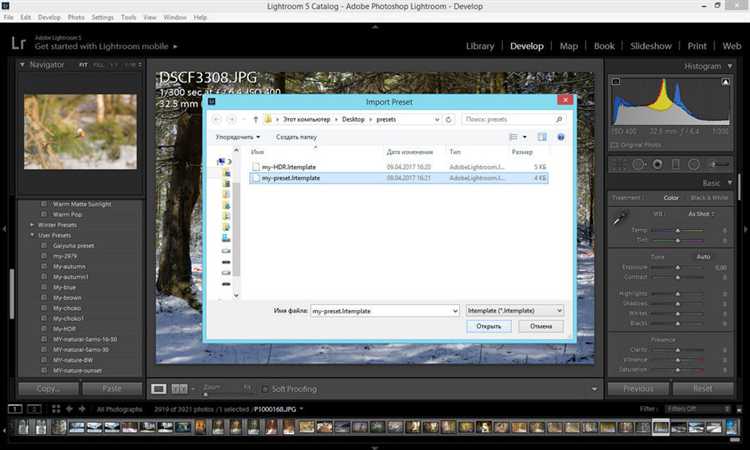Viewport: 750px width, 450px height.
Task: Click Copy... button in left panel
Action: pos(48,388)
